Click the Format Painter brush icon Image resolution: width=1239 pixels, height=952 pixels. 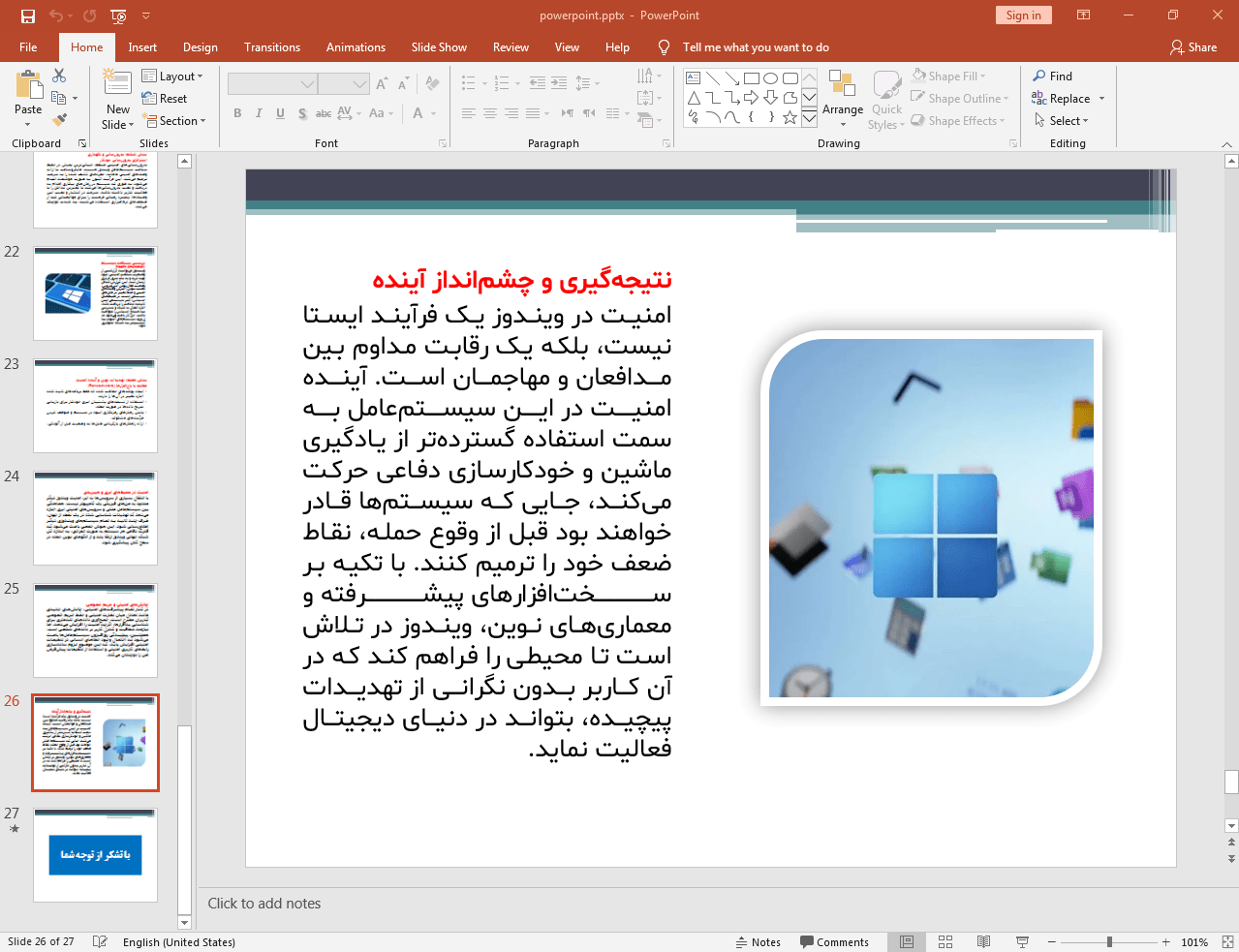coord(59,120)
